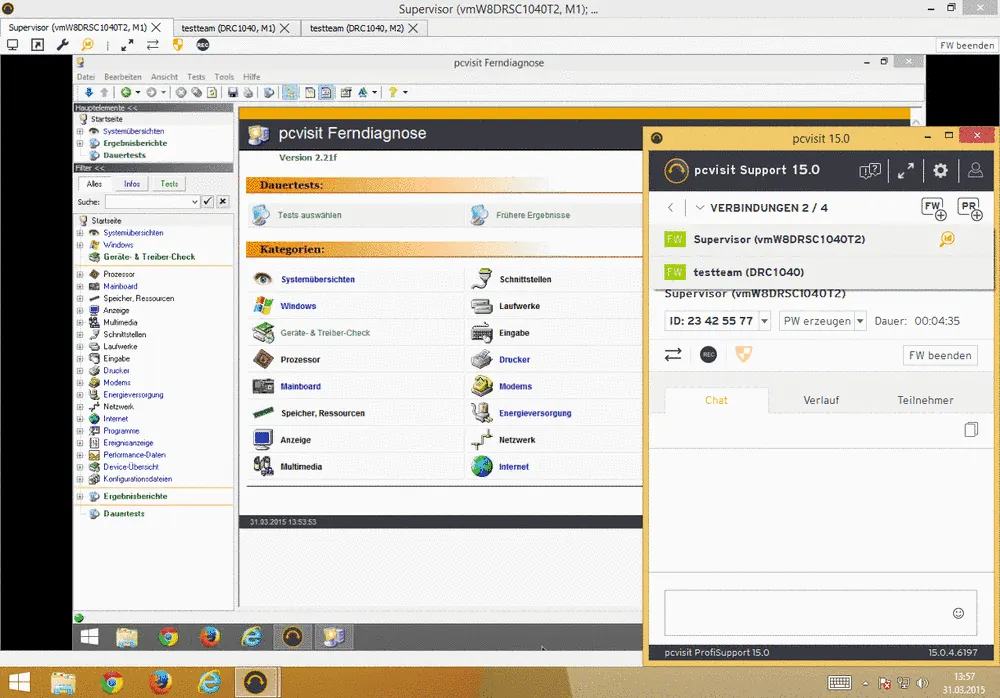The height and width of the screenshot is (698, 1000).
Task: Click the green back arrow in the Ferndiagnose toolbar
Action: coord(126,93)
